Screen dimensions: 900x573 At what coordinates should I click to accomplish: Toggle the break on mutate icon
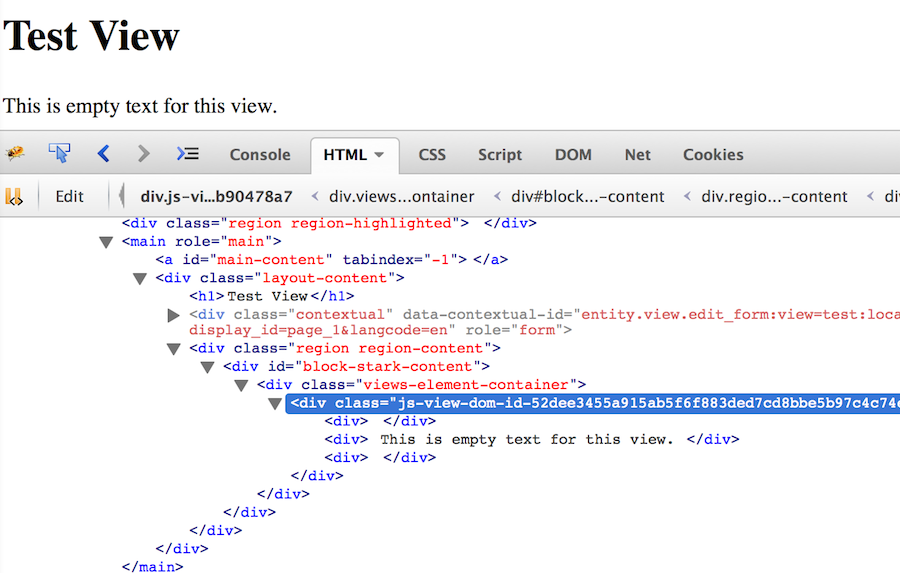click(14, 196)
